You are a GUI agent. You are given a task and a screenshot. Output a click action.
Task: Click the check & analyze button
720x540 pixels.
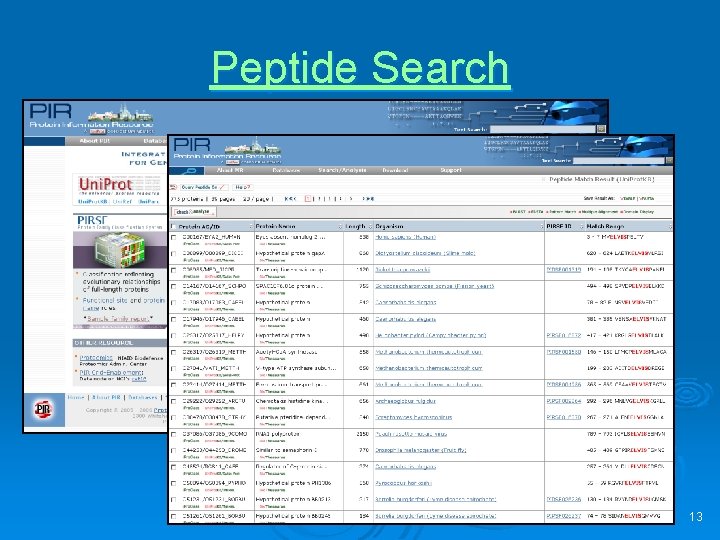pyautogui.click(x=193, y=212)
